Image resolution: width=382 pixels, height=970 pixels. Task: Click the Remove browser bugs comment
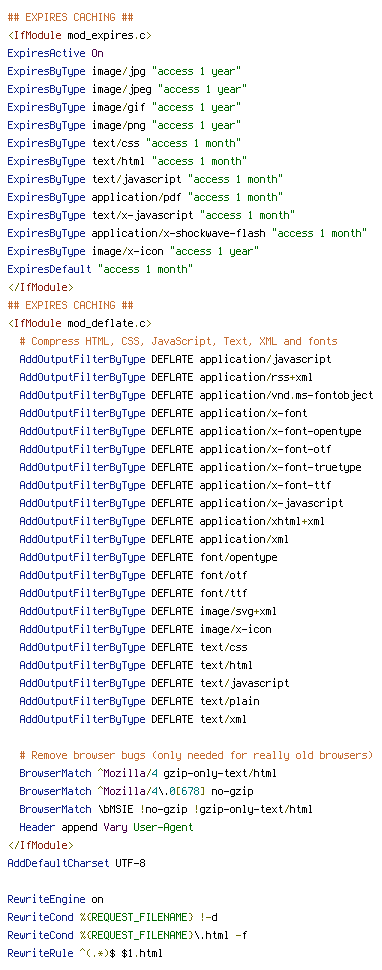(197, 755)
